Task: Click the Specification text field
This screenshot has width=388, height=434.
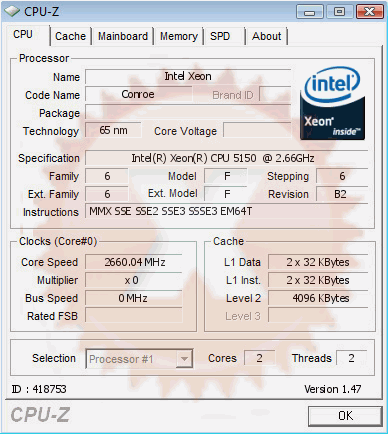Action: click(x=227, y=158)
